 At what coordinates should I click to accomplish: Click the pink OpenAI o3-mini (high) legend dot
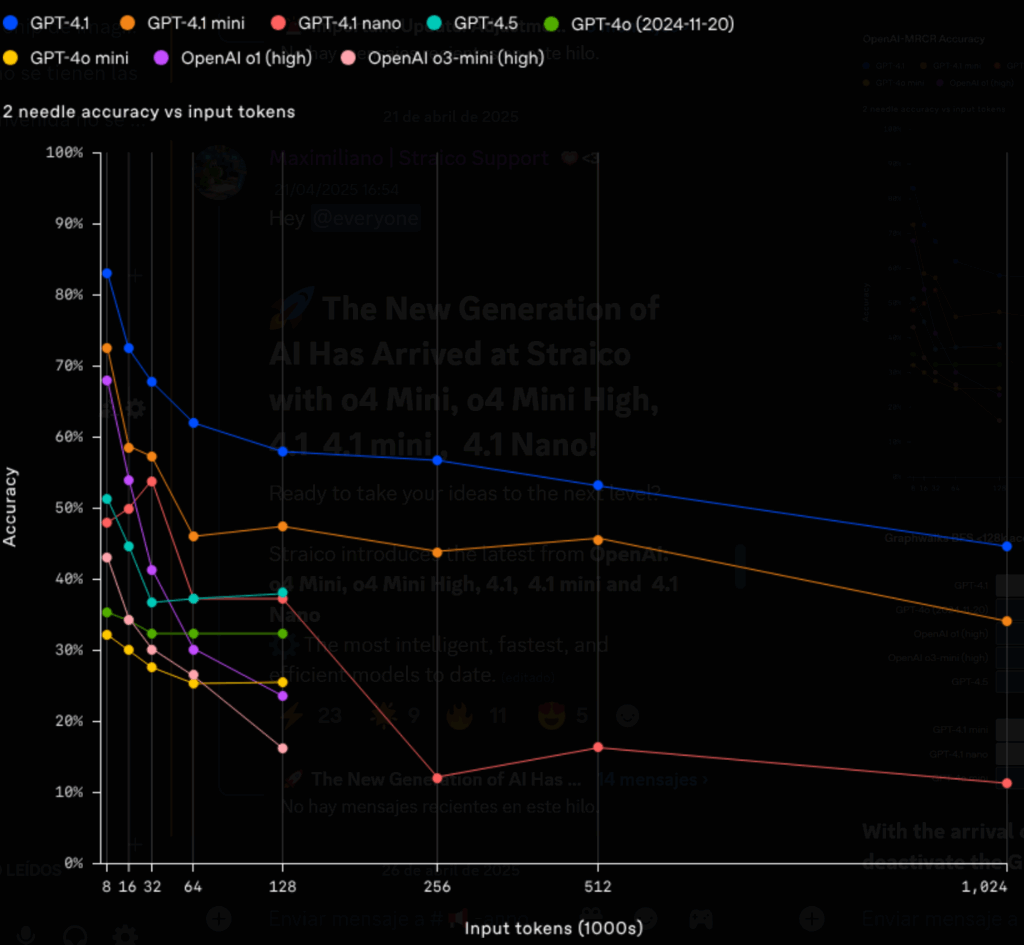(348, 58)
